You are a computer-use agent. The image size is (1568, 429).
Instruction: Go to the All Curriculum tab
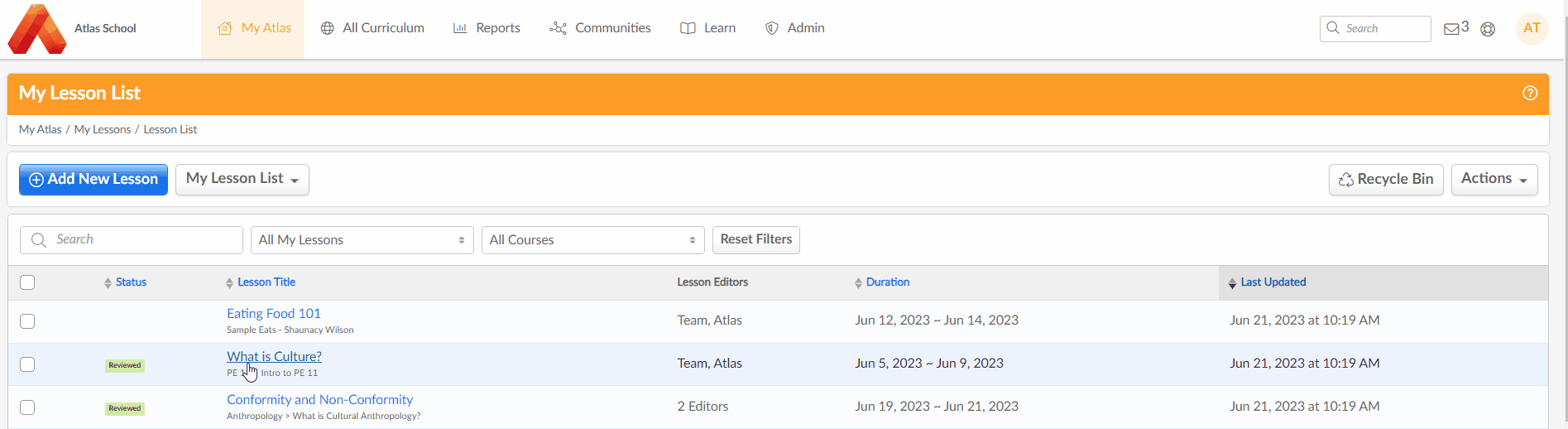[372, 28]
